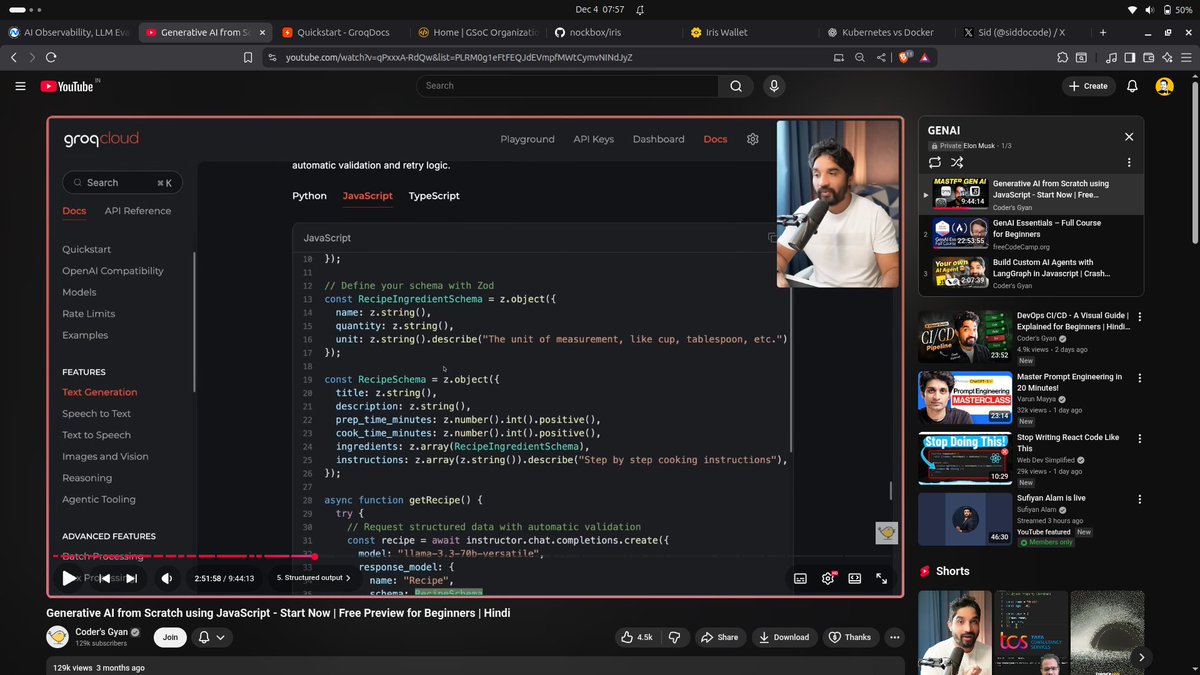Viewport: 1200px width, 675px height.
Task: Mute the video volume icon
Action: pos(167,578)
